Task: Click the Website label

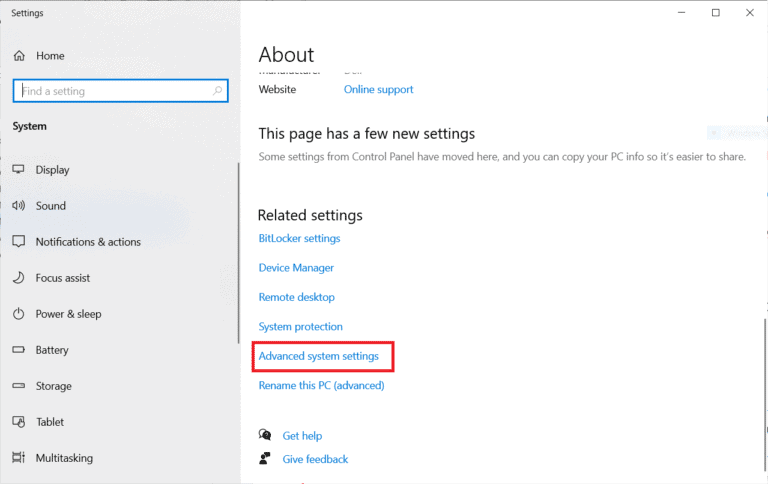Action: pyautogui.click(x=277, y=90)
